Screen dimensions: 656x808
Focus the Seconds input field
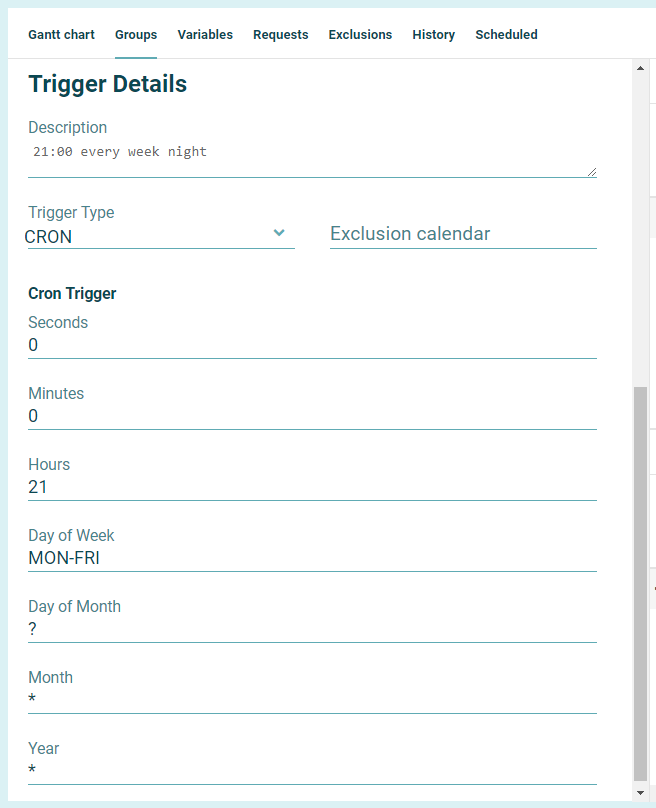point(312,345)
